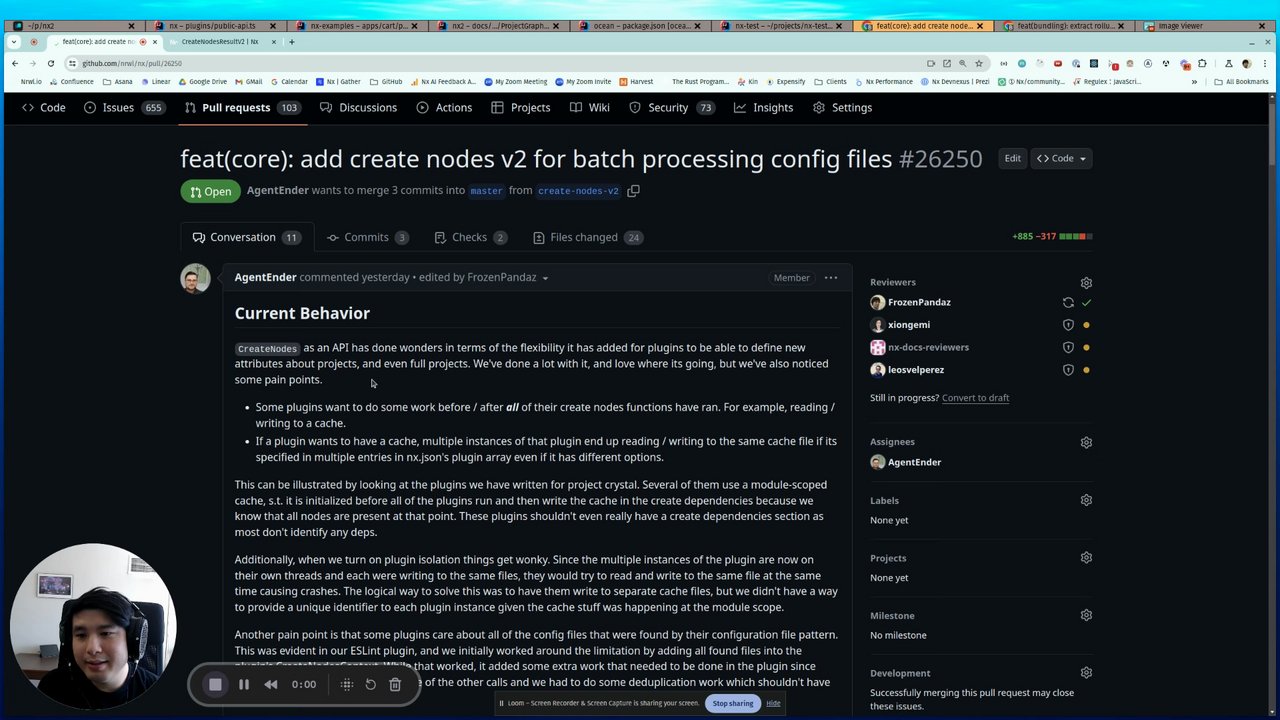Open the Code dropdown beside the PR title
The width and height of the screenshot is (1280, 720).
(x=1062, y=158)
